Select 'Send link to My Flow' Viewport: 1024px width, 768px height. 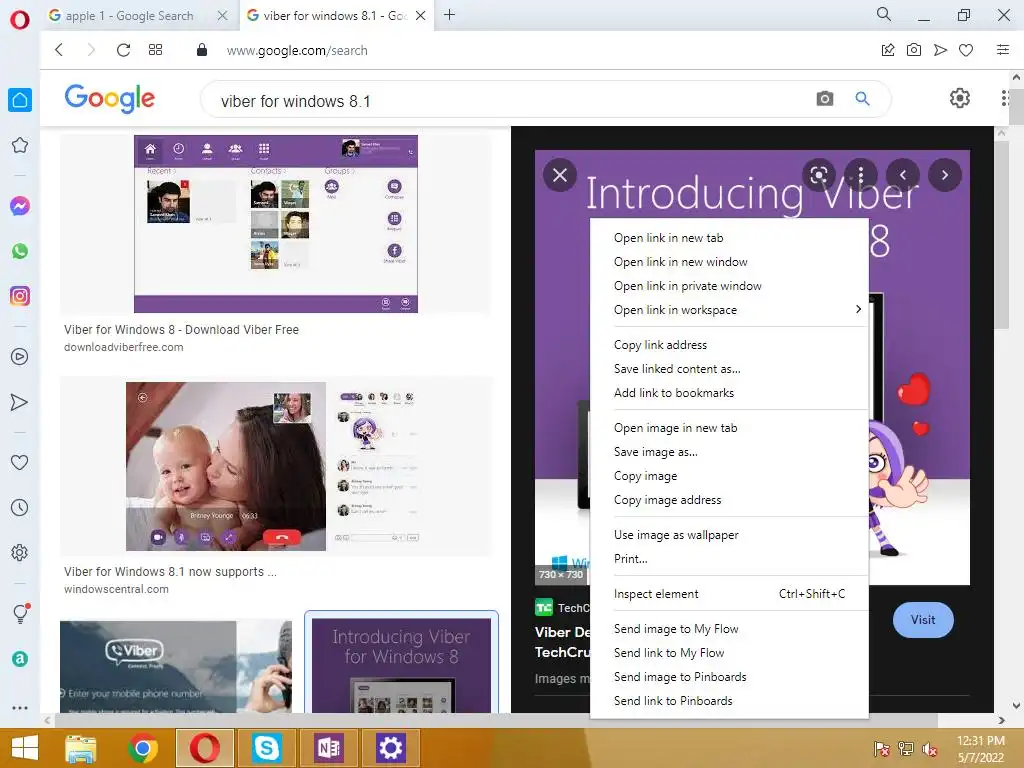(729, 653)
